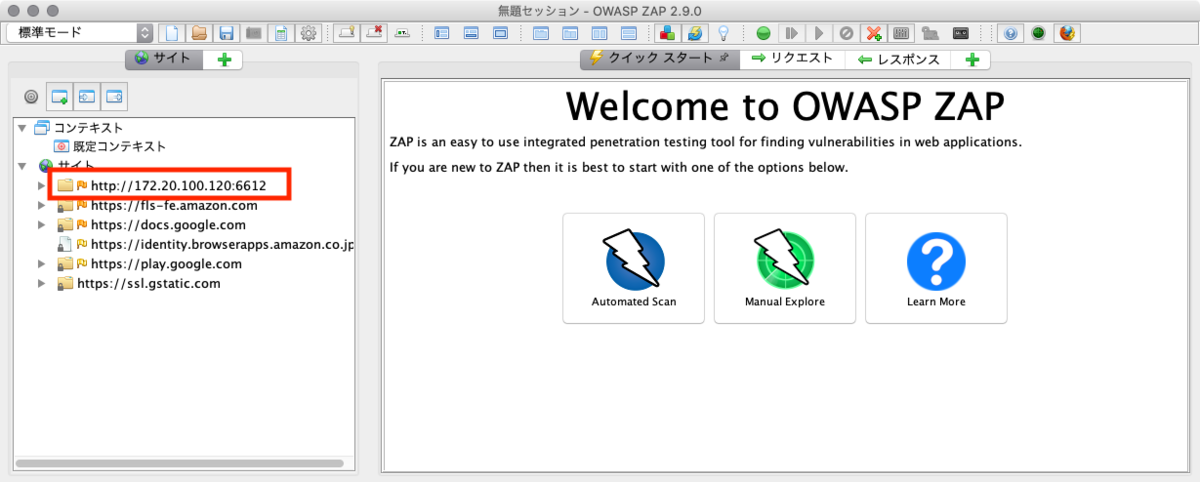Expand the Sites tabs view icon
The height and width of the screenshot is (482, 1200).
pos(541,33)
